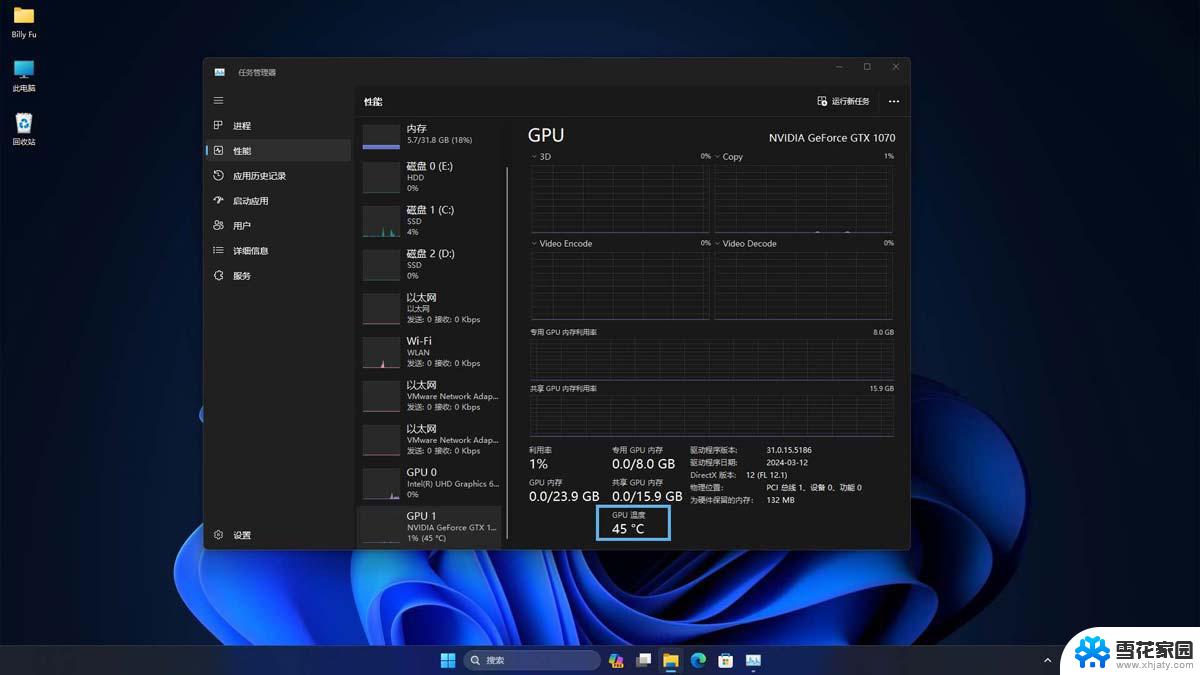Open 启动应用 (Startup apps) page
This screenshot has height=675, width=1200.
(278, 201)
